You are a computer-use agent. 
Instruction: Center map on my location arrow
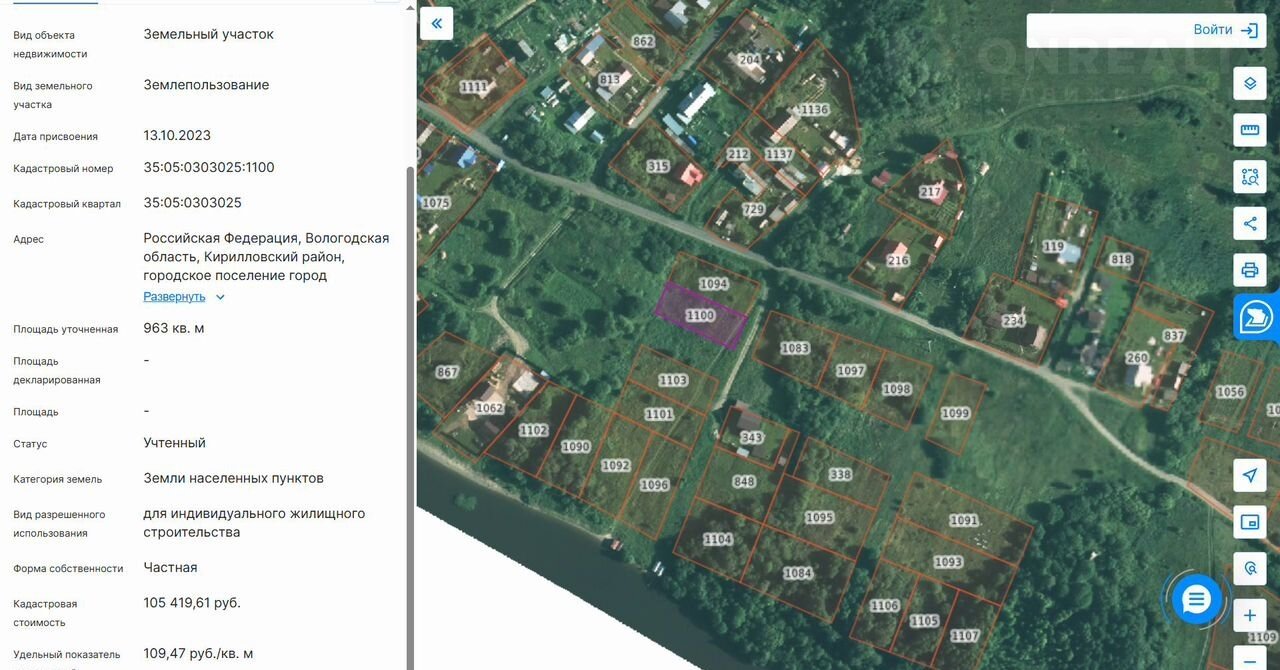coord(1249,475)
